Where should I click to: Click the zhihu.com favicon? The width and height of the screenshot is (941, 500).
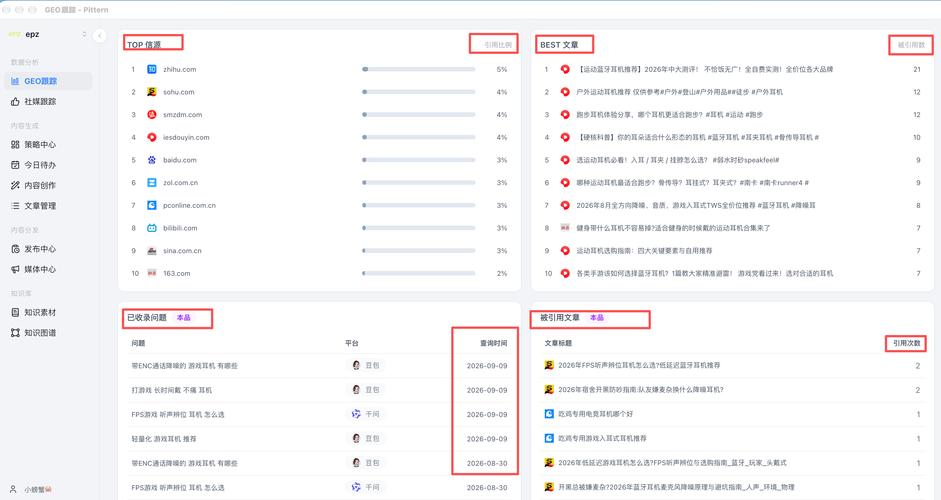(x=152, y=69)
